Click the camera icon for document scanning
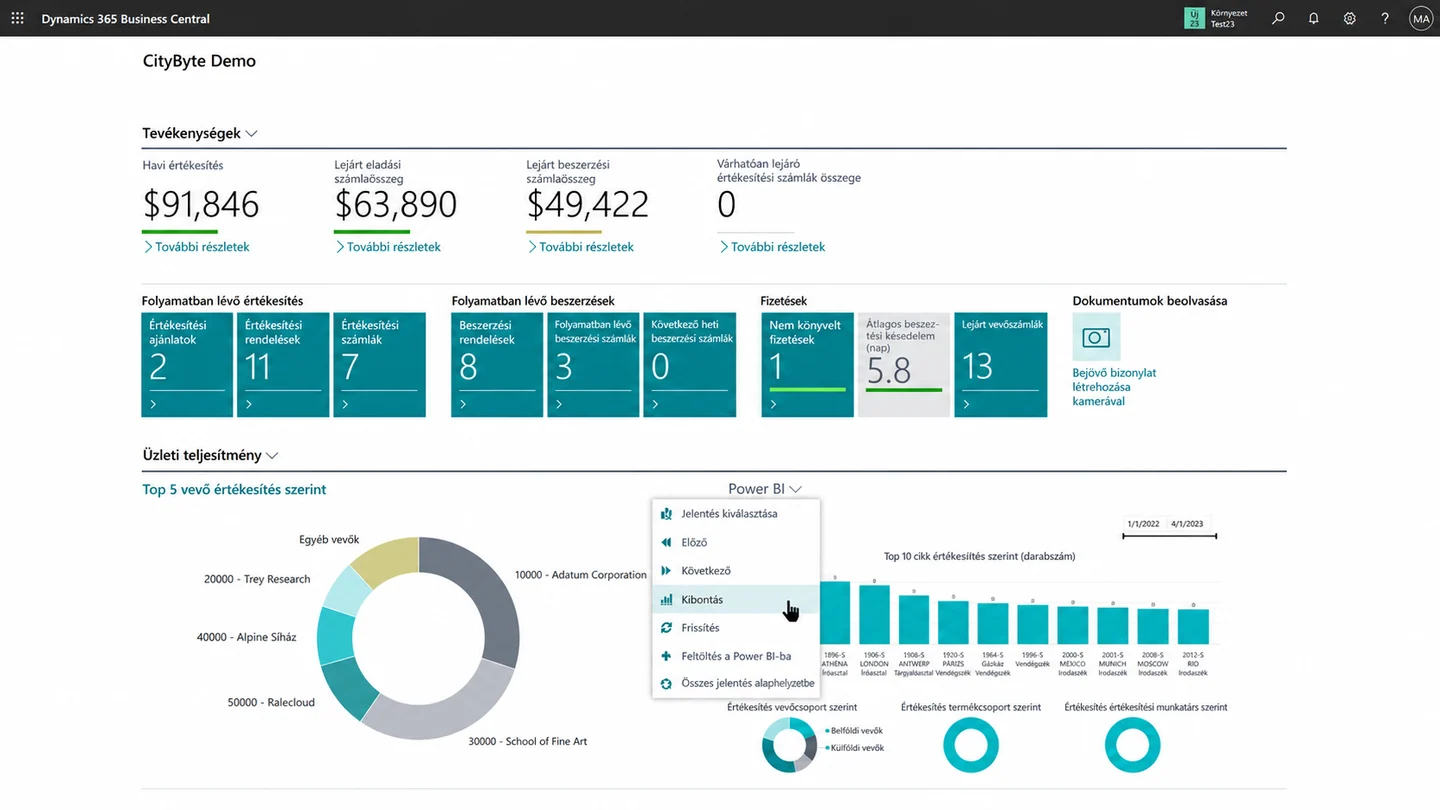1440x810 pixels. (x=1097, y=337)
